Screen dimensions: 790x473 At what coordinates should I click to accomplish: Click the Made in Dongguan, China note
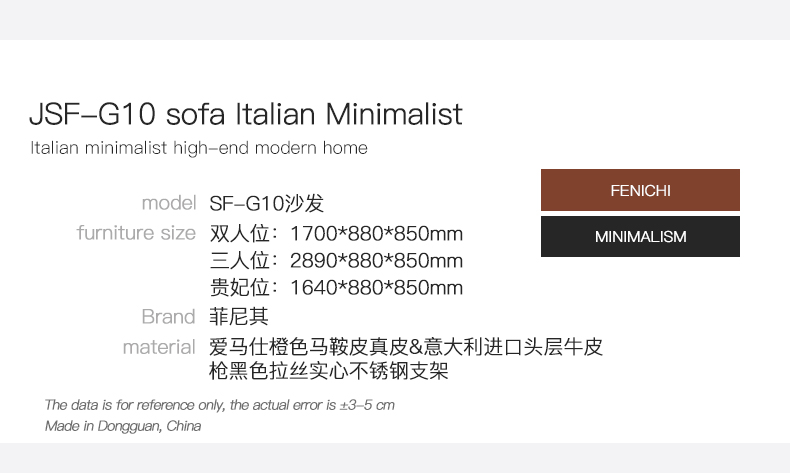pos(123,426)
